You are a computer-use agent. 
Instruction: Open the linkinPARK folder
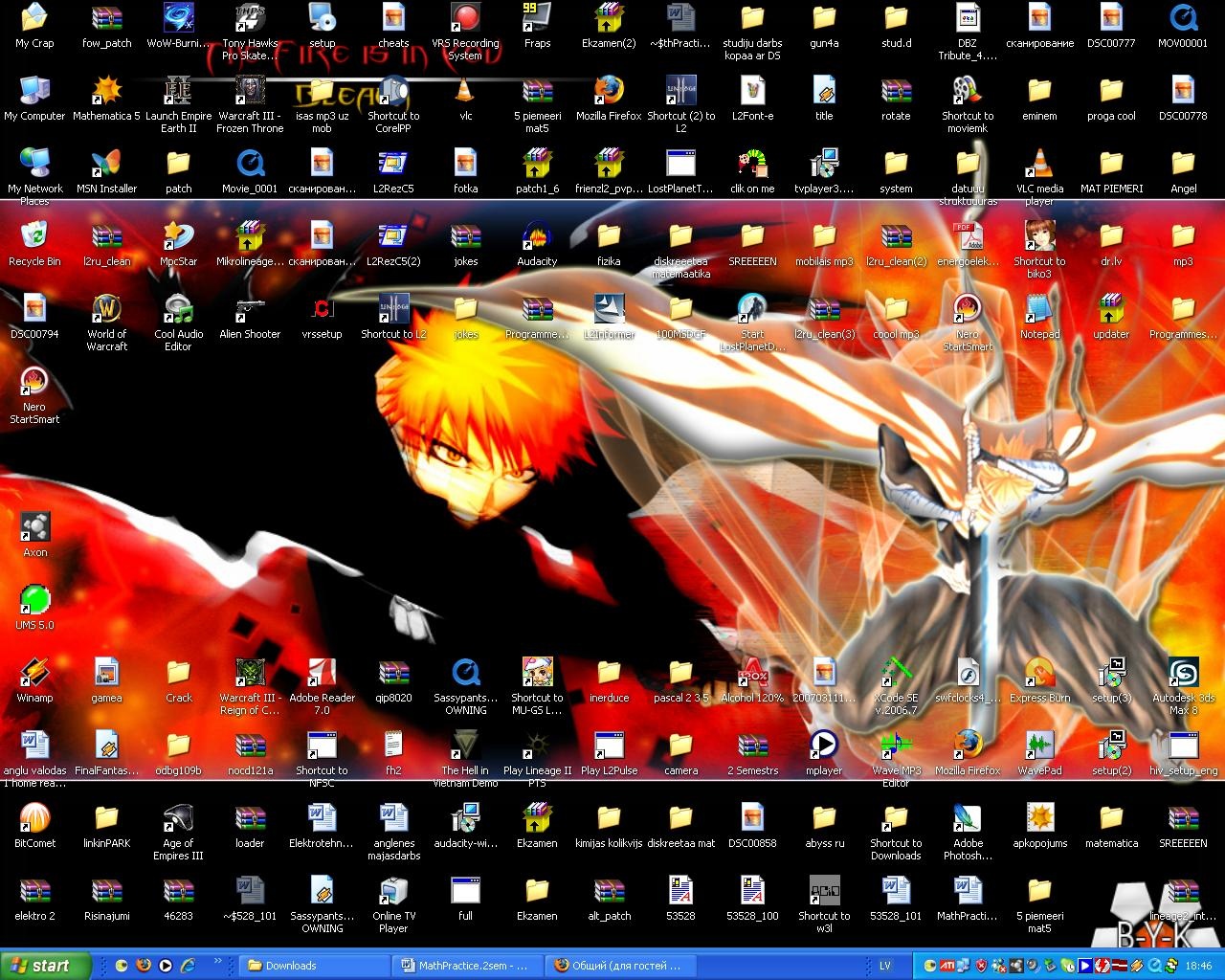point(106,818)
